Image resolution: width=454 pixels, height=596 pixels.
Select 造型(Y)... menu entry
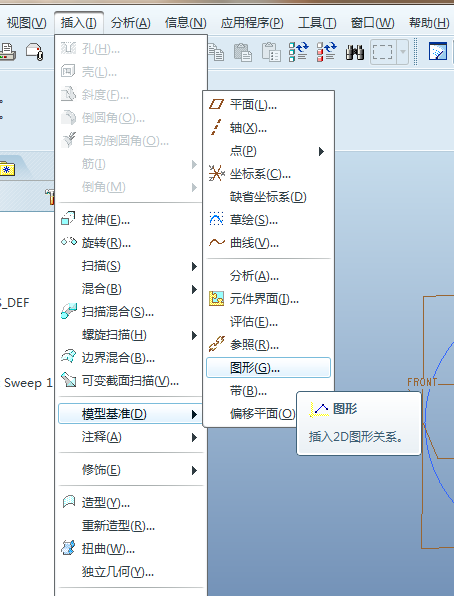coord(131,503)
